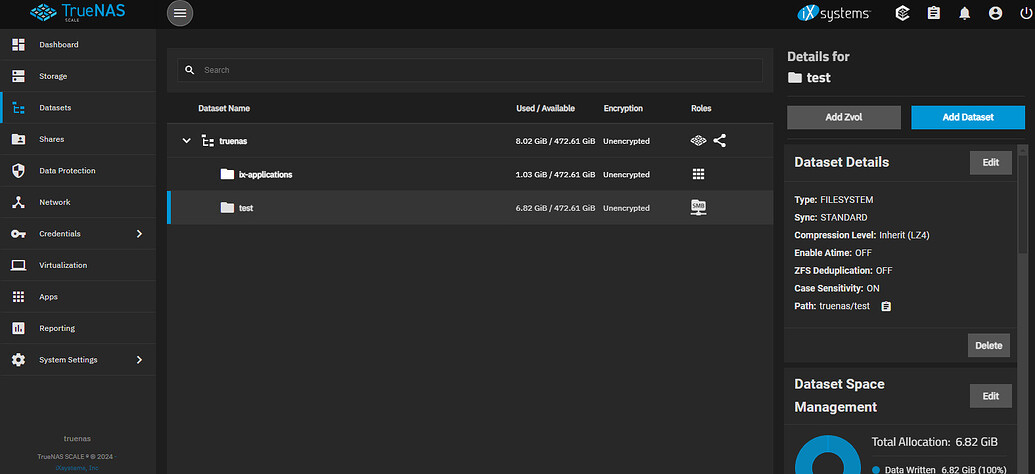Open the Shares menu item

(x=78, y=139)
